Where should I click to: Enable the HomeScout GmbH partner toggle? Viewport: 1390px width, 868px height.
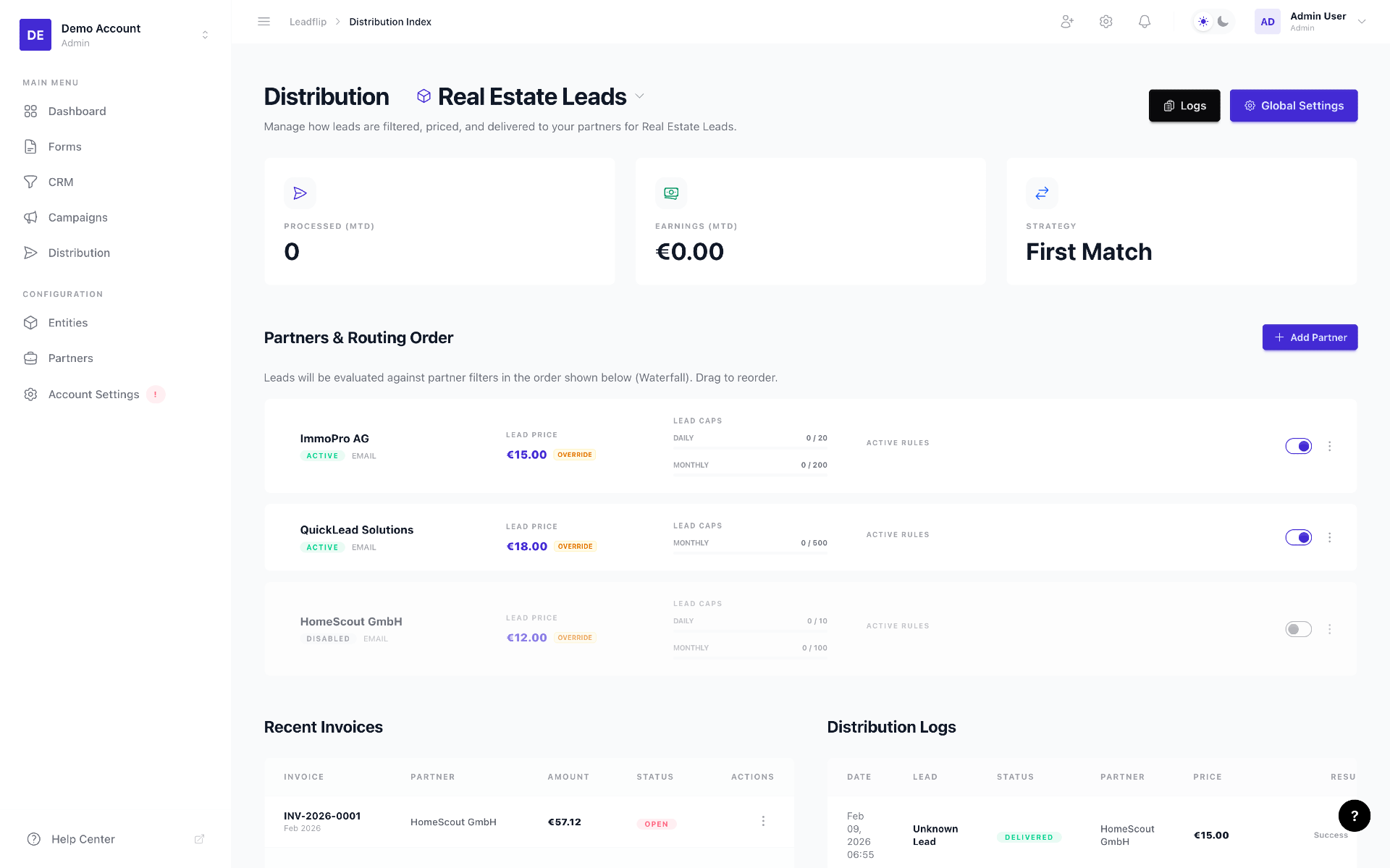point(1298,629)
